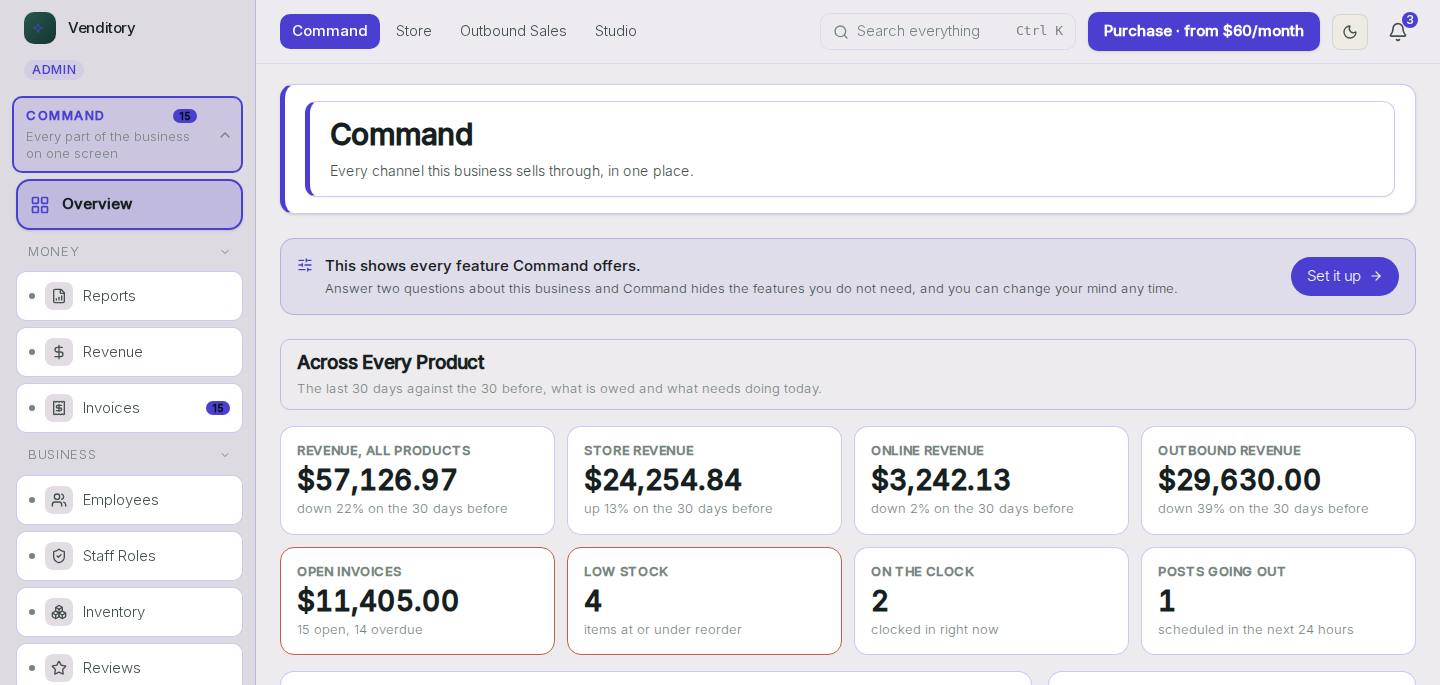Click 'scheduled in the next 24 hours'

click(1256, 630)
